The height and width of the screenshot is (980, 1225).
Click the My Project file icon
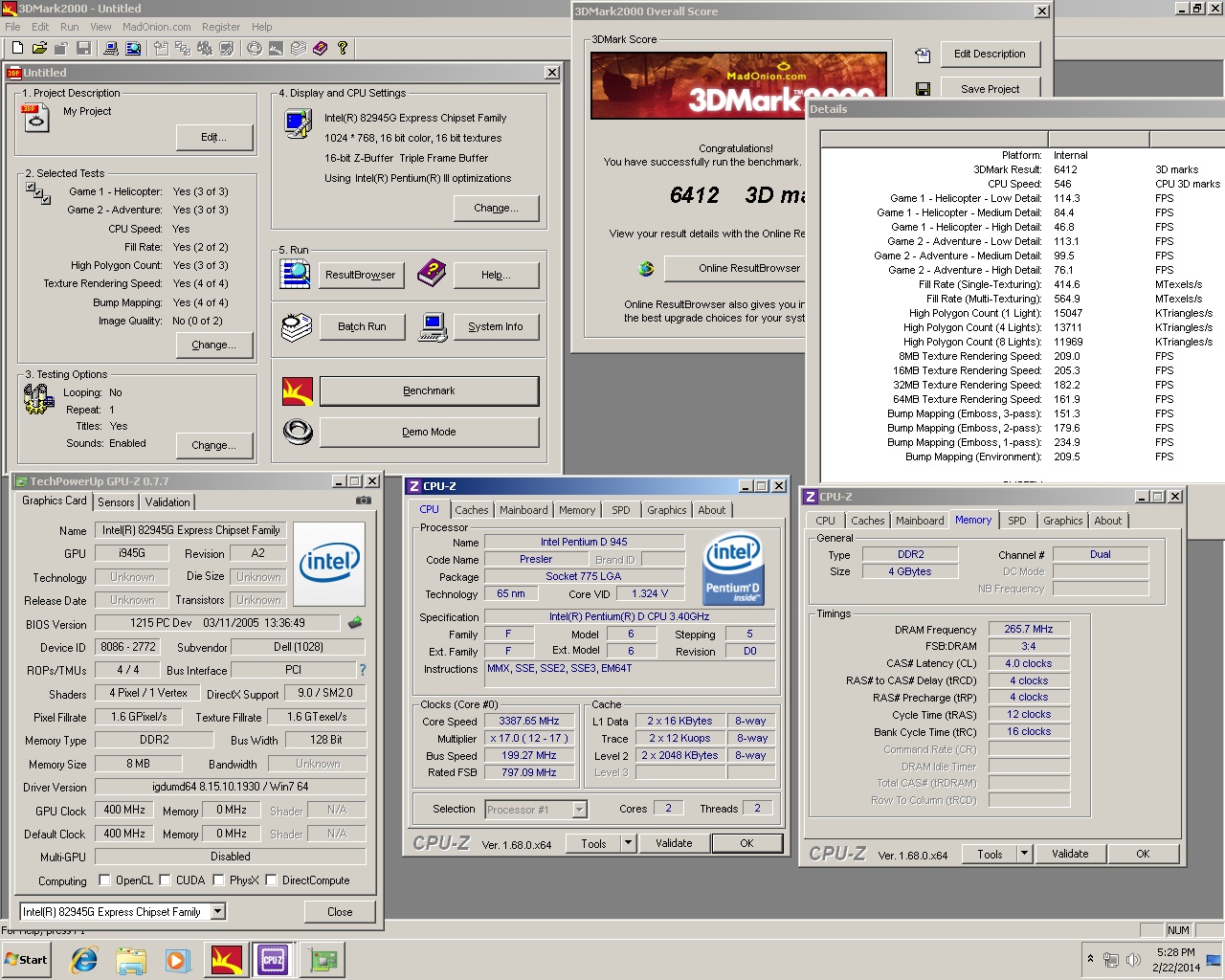coord(35,118)
